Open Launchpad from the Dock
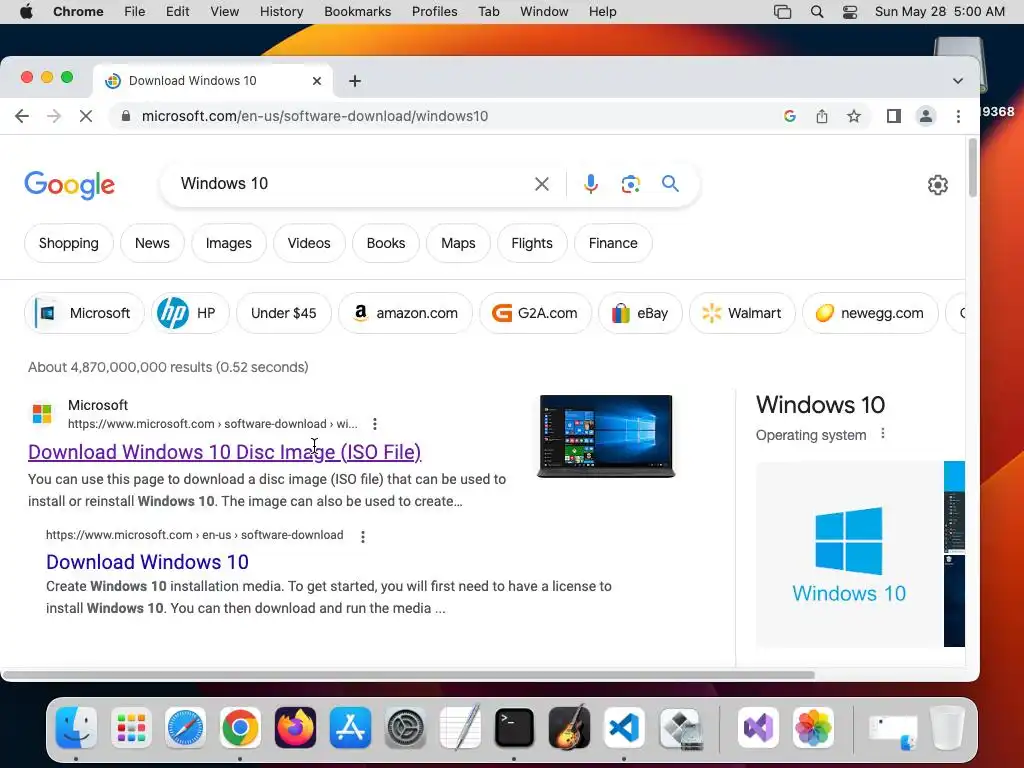Image resolution: width=1024 pixels, height=768 pixels. coord(131,728)
